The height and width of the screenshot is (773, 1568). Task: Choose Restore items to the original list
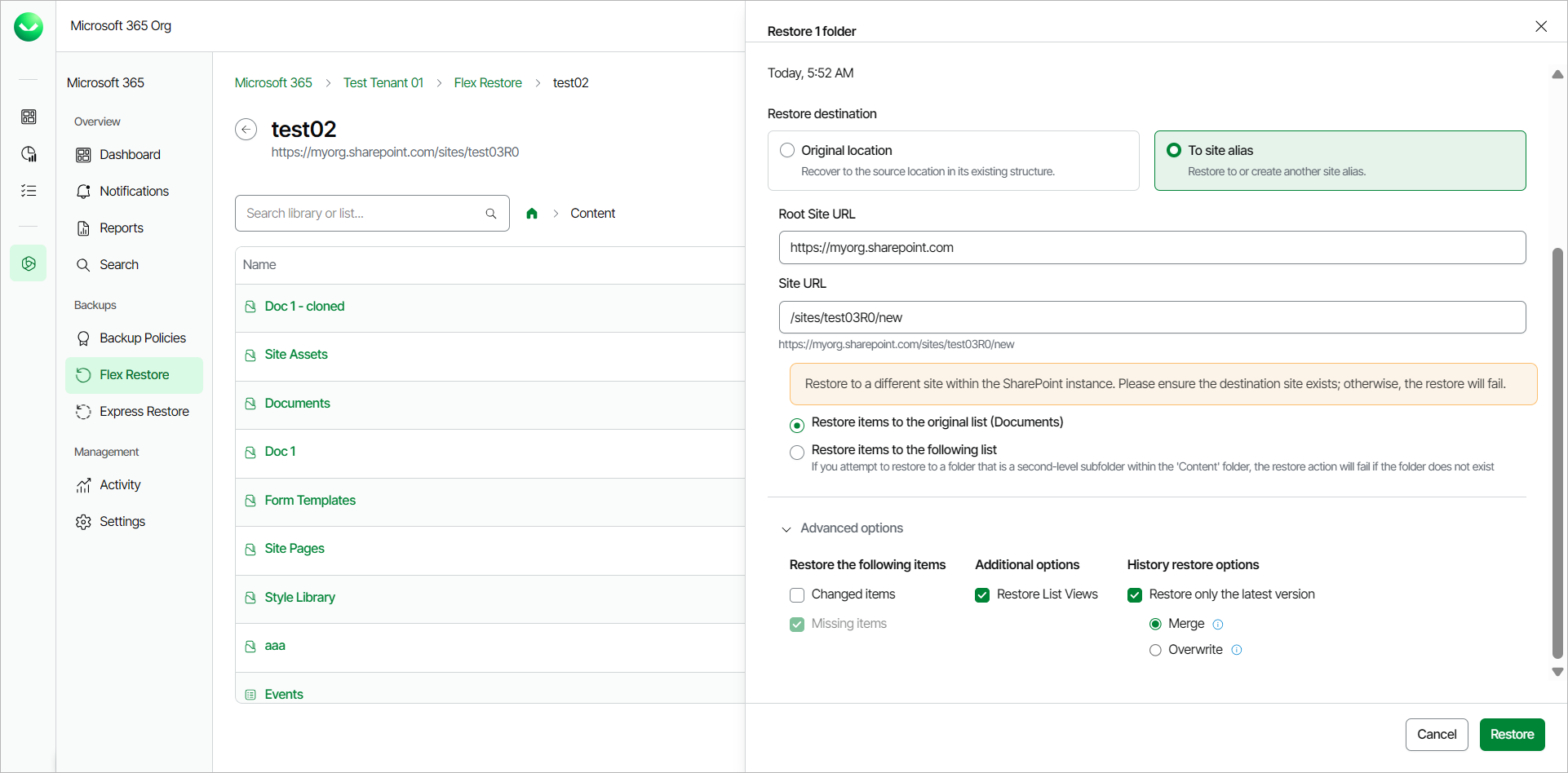pos(797,426)
